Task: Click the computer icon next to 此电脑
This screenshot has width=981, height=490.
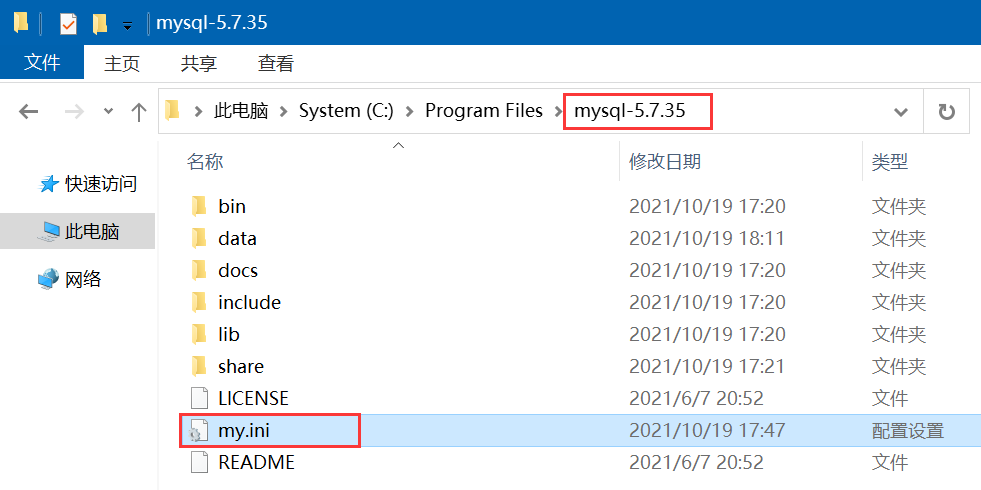Action: click(x=49, y=233)
